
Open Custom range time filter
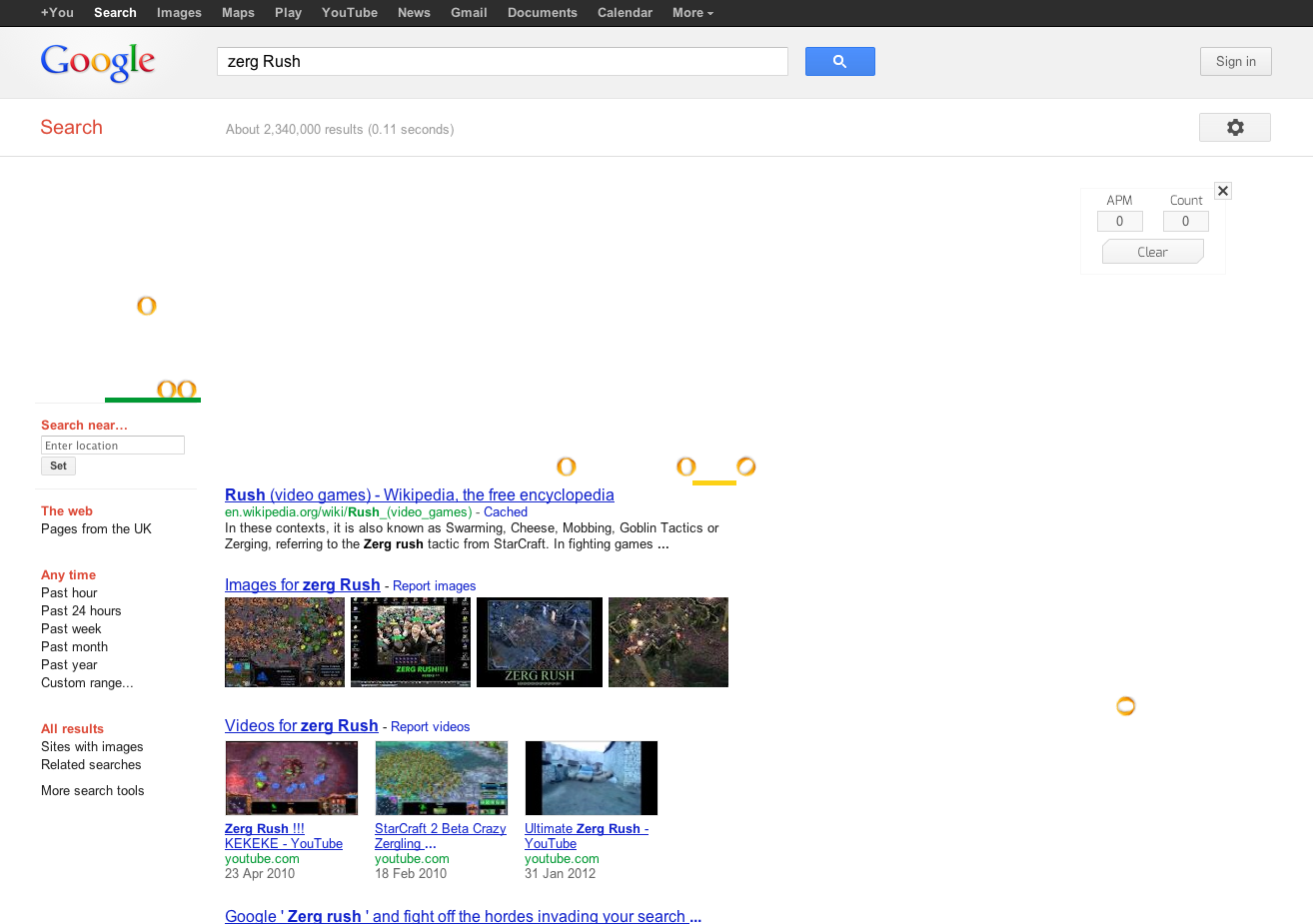(x=87, y=683)
